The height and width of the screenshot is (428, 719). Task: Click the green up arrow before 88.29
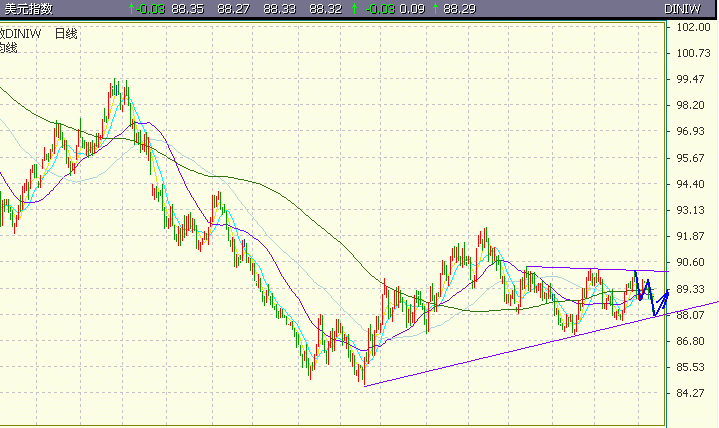point(436,9)
